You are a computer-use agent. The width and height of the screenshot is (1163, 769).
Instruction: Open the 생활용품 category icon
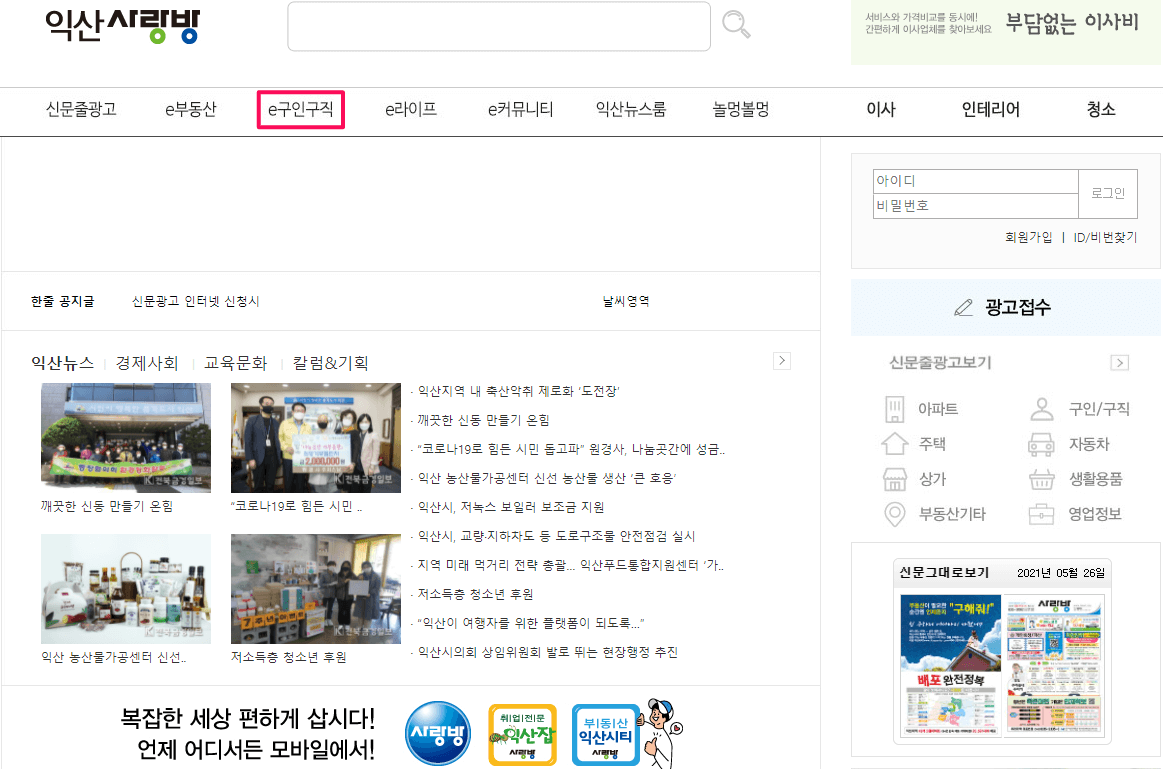pyautogui.click(x=1043, y=479)
